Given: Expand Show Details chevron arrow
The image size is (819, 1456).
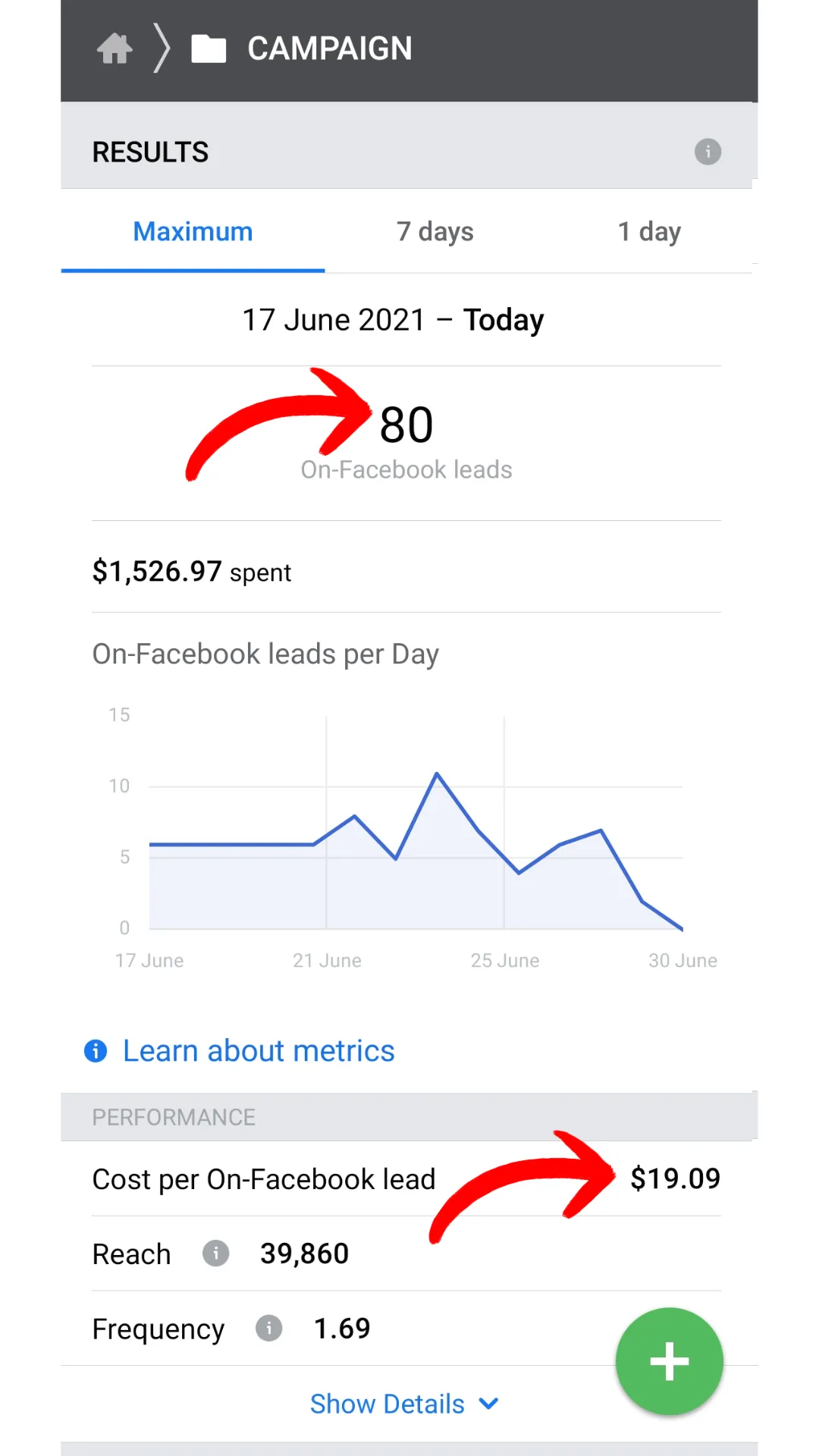Looking at the screenshot, I should pyautogui.click(x=489, y=1404).
